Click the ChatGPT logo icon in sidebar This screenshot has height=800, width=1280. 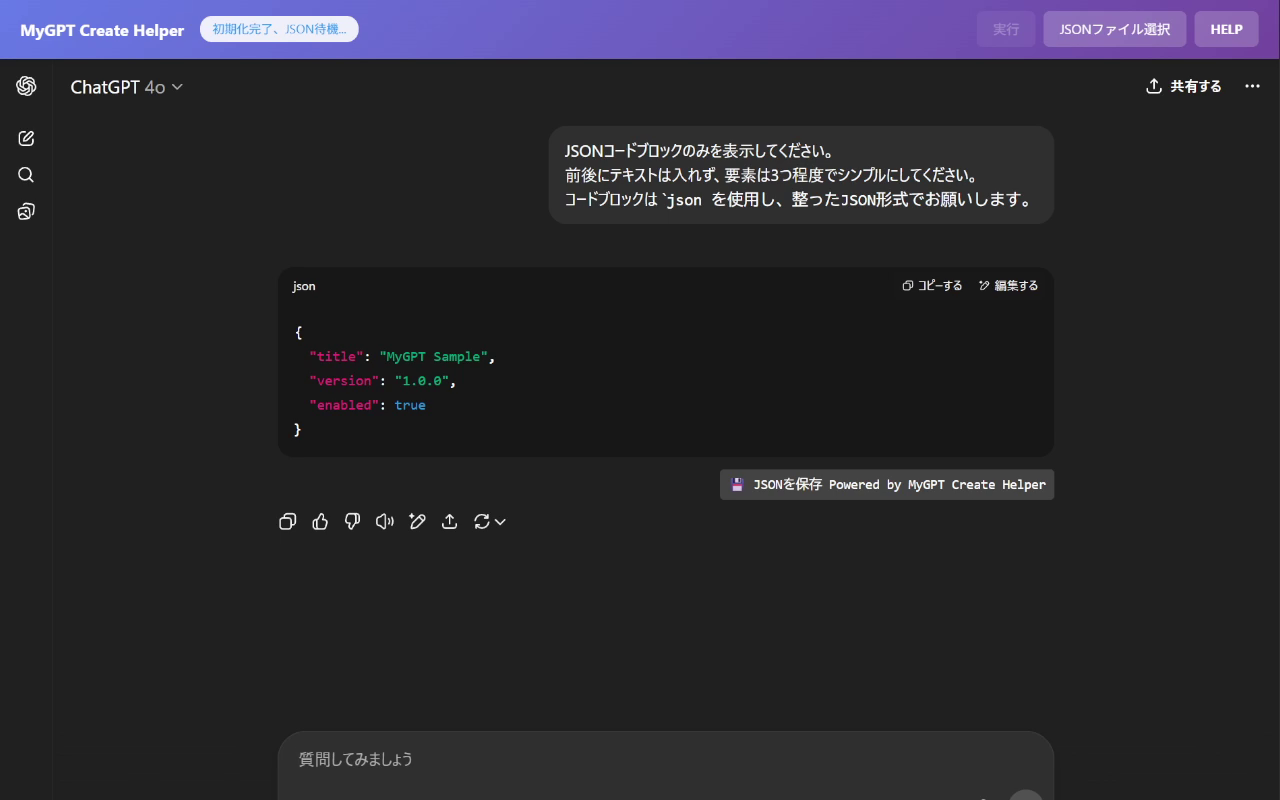26,86
